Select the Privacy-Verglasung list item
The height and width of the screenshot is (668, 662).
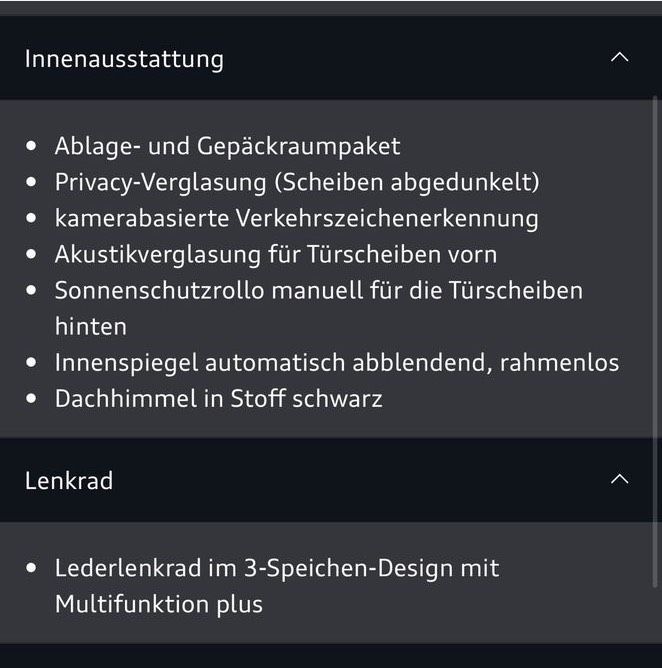pyautogui.click(x=297, y=182)
